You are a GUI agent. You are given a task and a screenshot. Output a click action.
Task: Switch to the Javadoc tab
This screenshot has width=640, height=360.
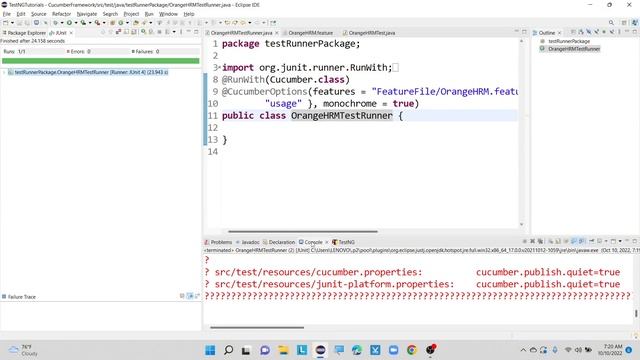[x=247, y=242]
